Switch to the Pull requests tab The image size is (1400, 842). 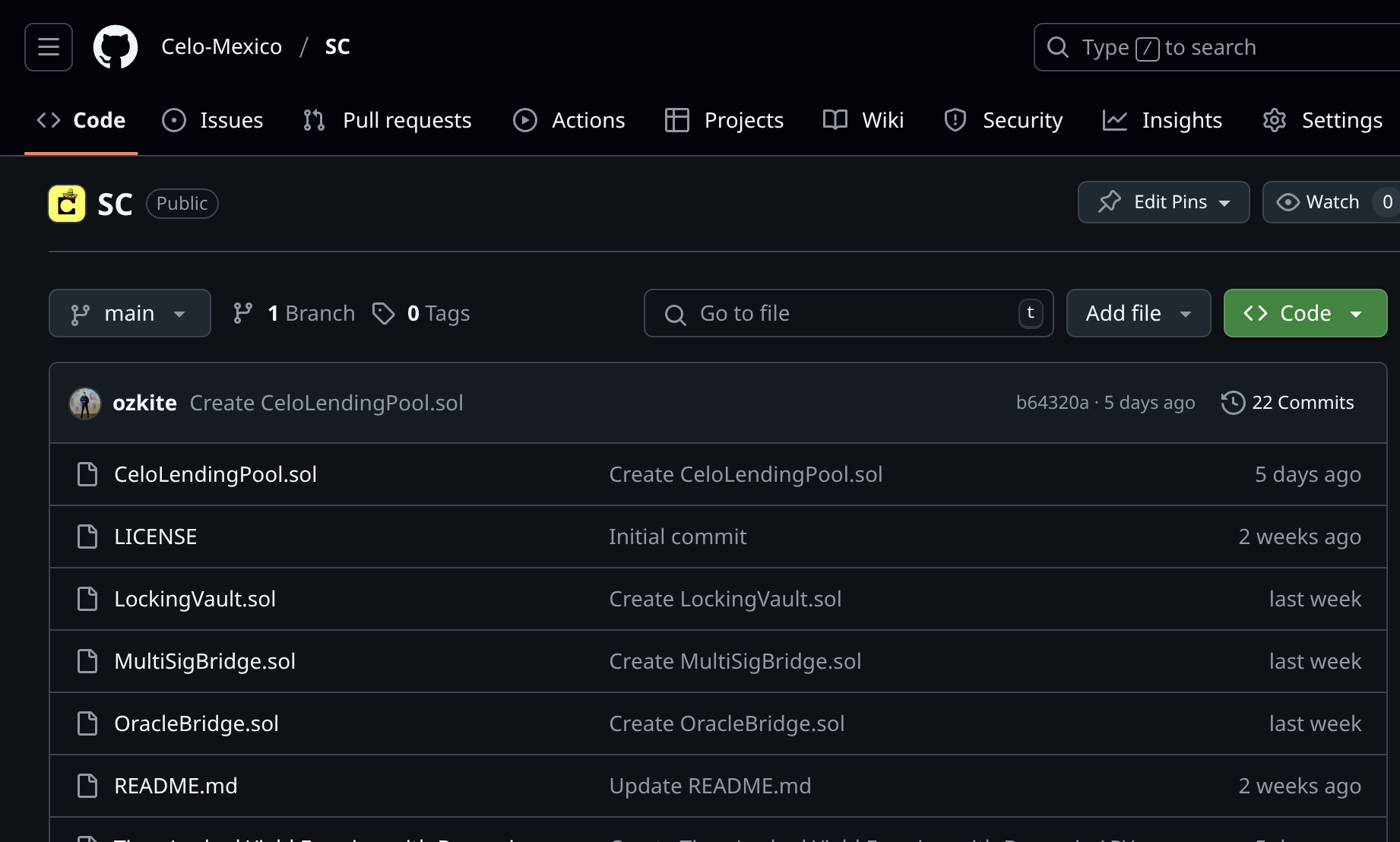pyautogui.click(x=388, y=120)
